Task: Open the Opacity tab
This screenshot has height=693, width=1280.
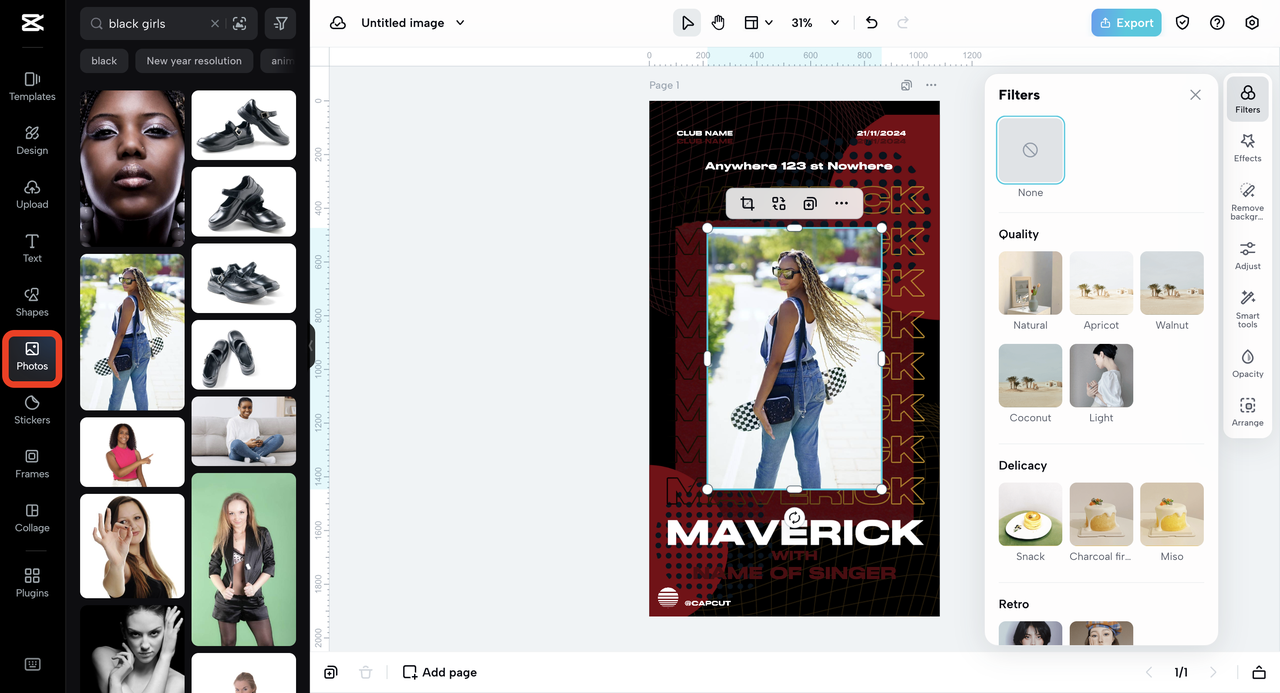Action: (x=1248, y=363)
